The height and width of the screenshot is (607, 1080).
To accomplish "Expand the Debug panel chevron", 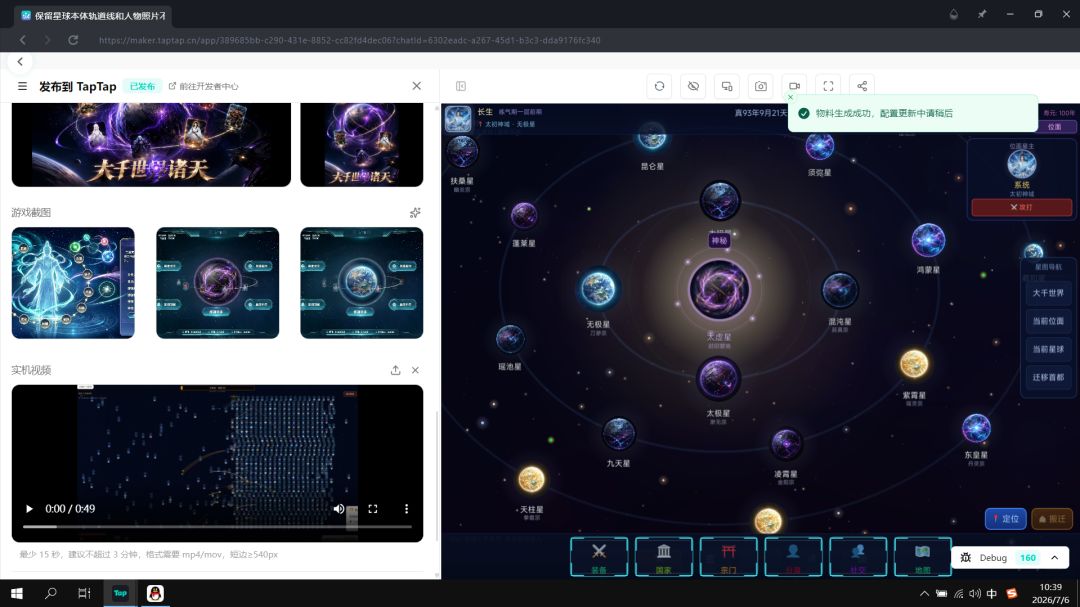I will pyautogui.click(x=1055, y=557).
